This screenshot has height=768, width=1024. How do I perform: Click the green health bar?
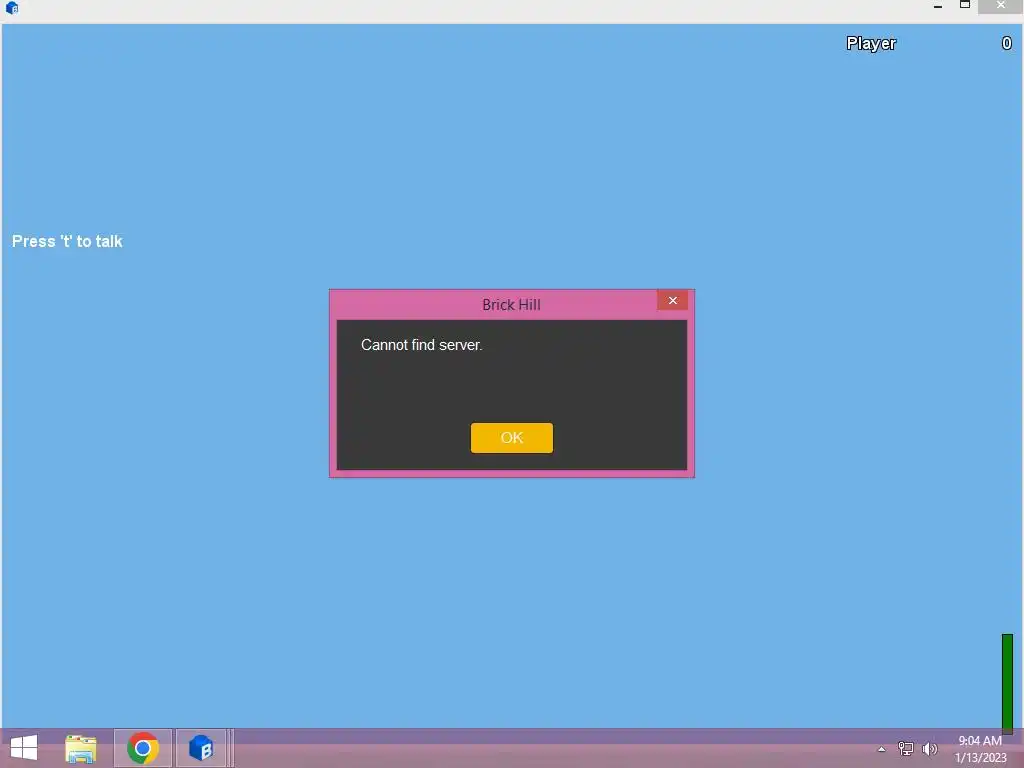point(1007,683)
